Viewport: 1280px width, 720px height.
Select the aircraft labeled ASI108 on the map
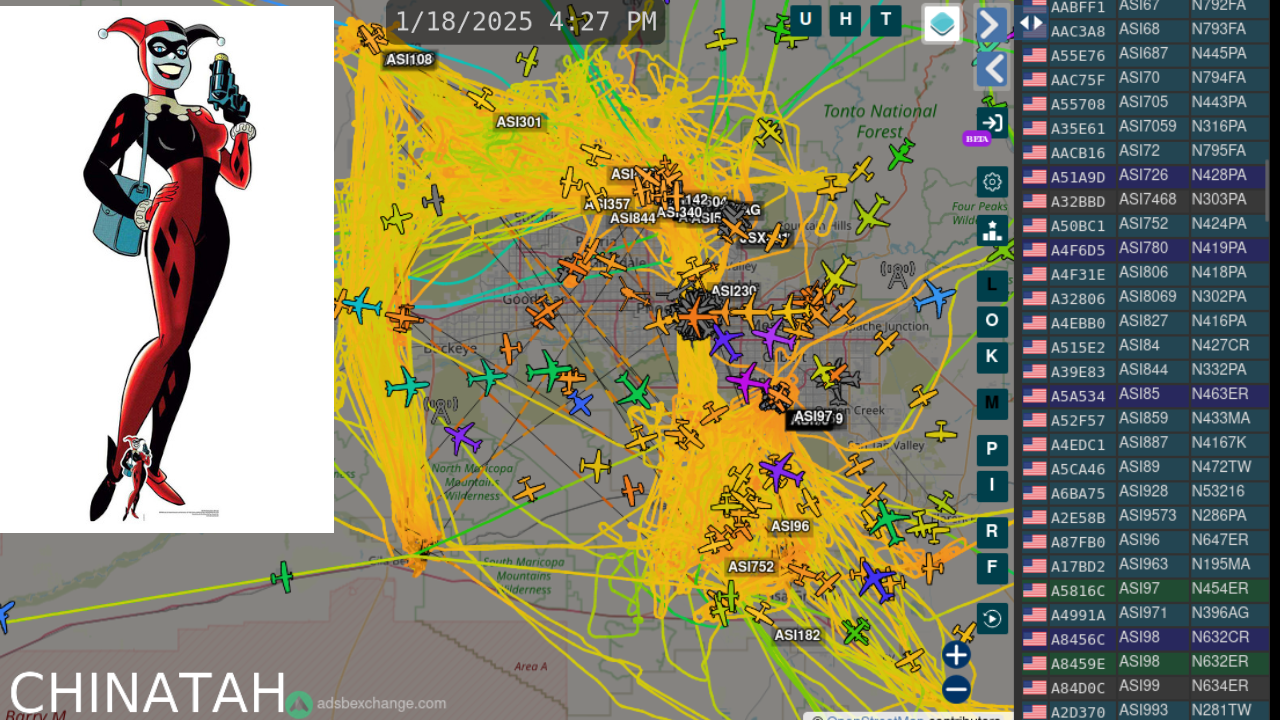[372, 38]
